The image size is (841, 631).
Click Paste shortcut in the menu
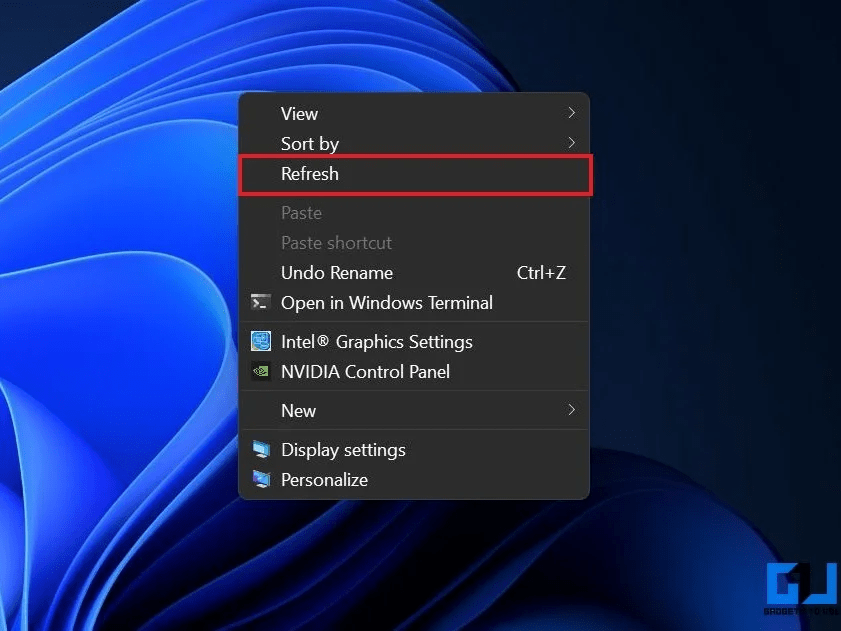click(336, 242)
